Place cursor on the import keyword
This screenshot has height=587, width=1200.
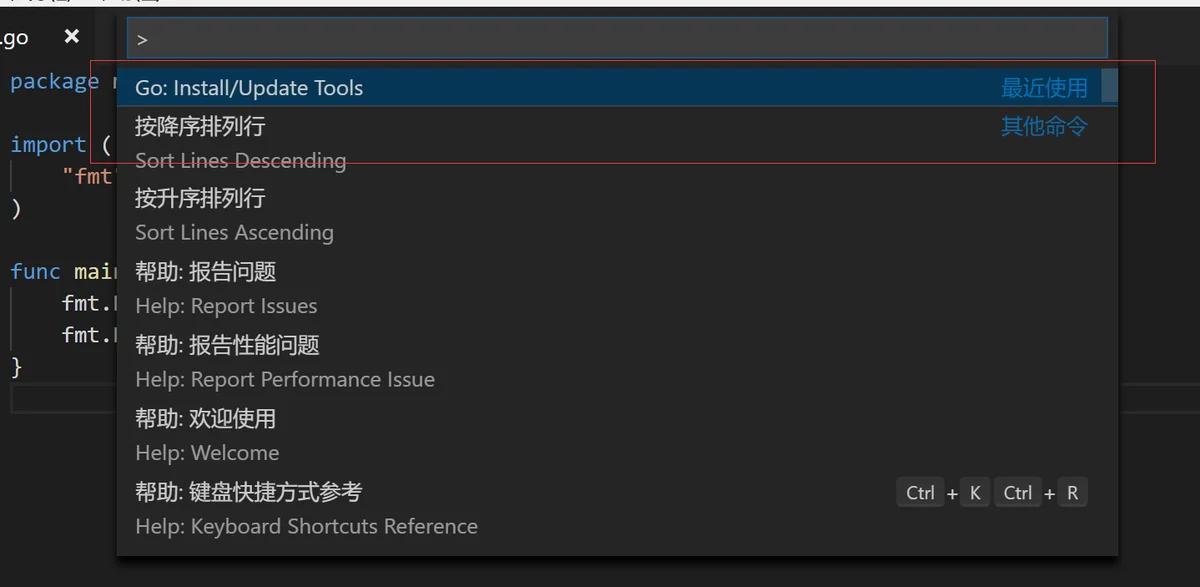point(48,144)
